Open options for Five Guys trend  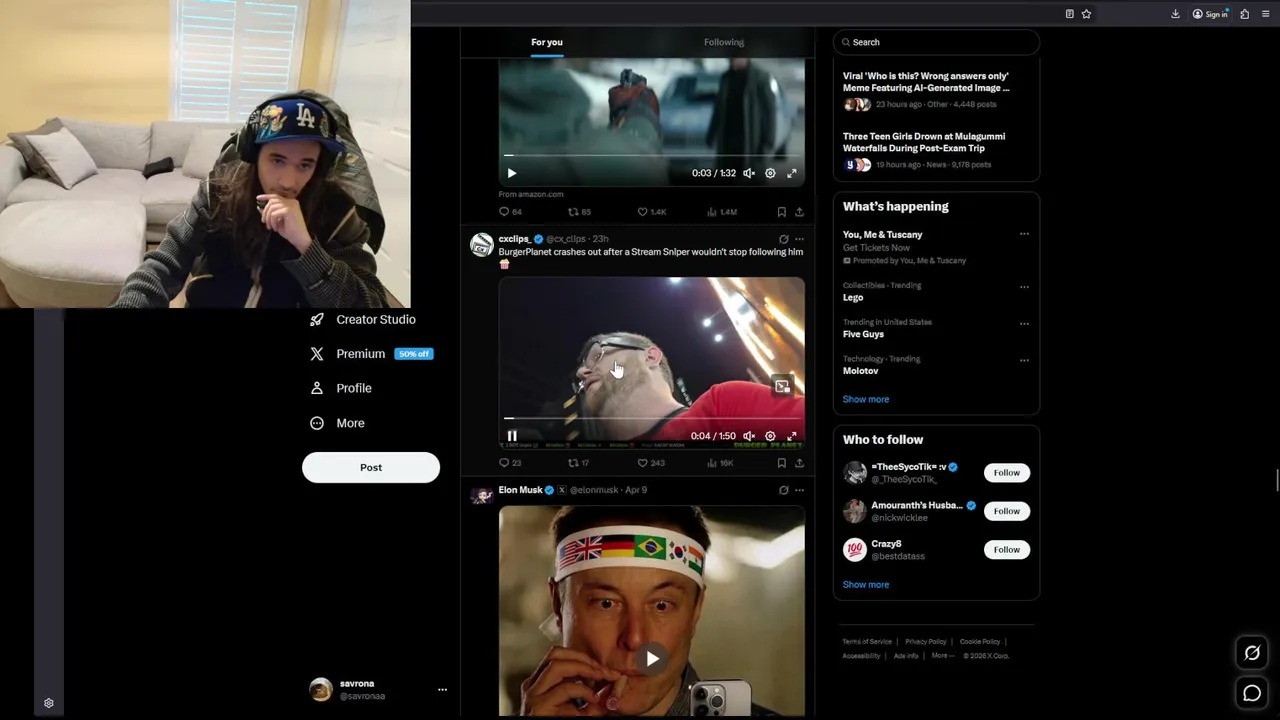point(1024,324)
